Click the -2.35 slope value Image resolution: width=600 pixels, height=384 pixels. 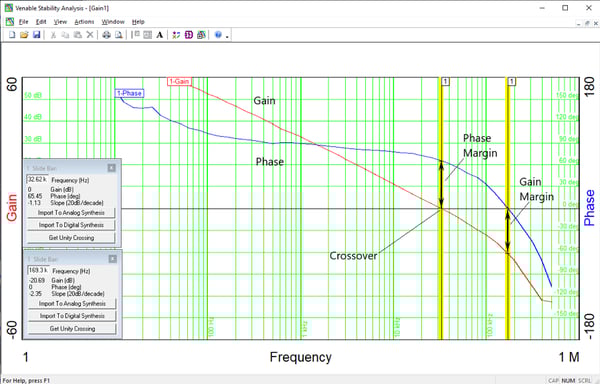[x=36, y=294]
